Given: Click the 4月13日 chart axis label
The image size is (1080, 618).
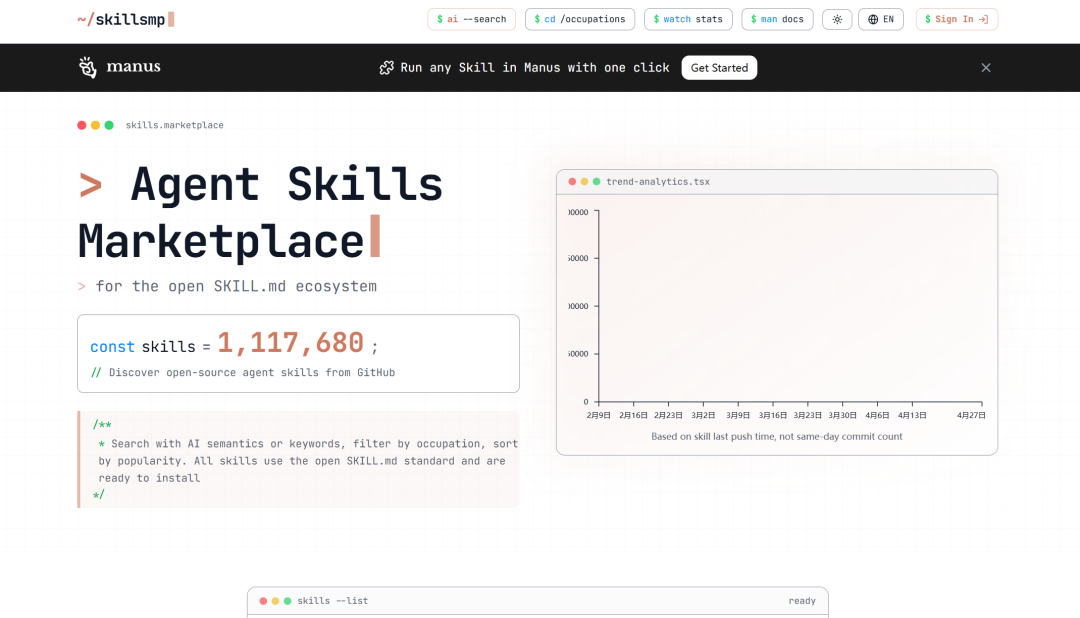Looking at the screenshot, I should (x=912, y=415).
